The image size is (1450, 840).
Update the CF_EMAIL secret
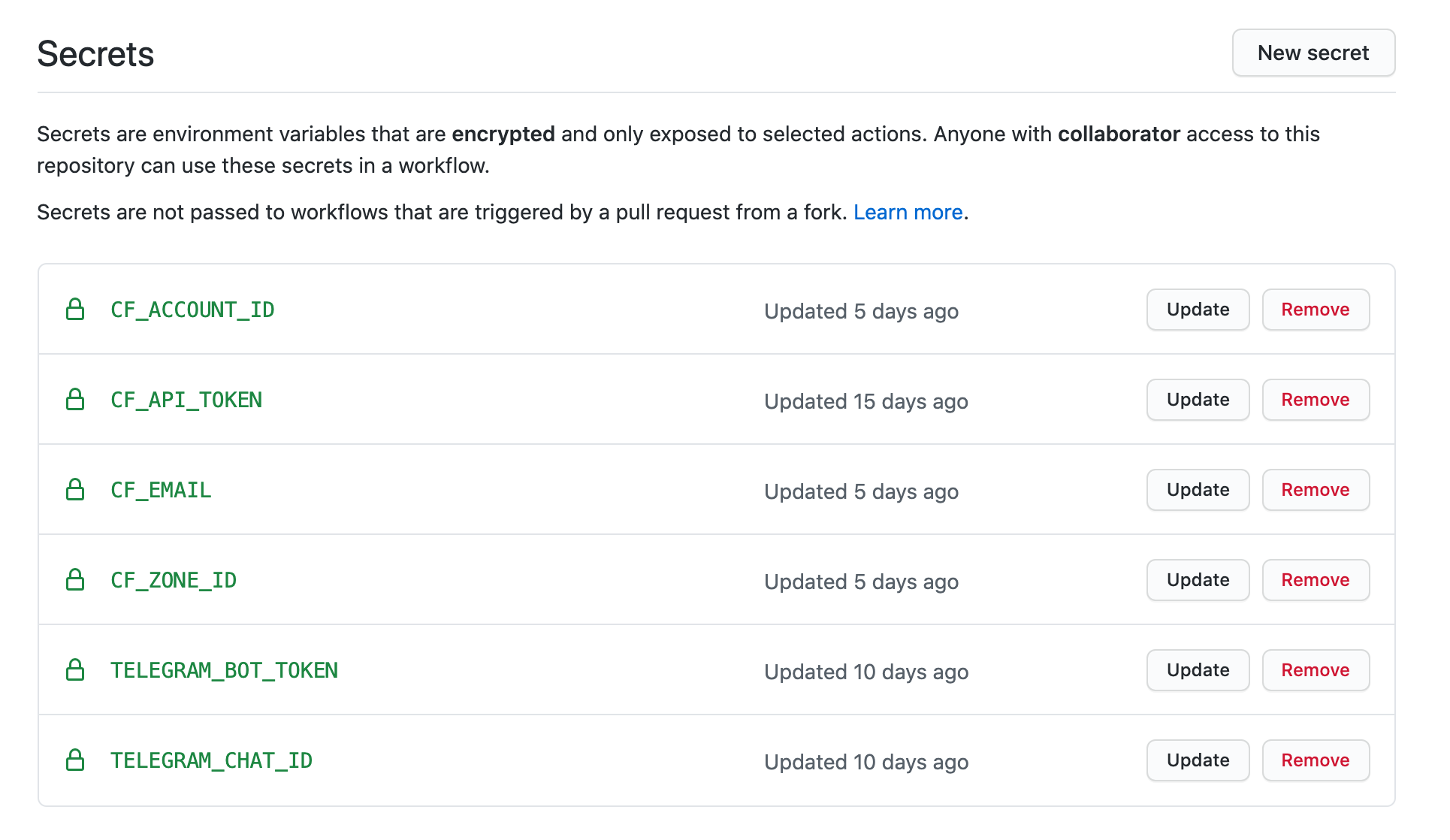[x=1198, y=490]
